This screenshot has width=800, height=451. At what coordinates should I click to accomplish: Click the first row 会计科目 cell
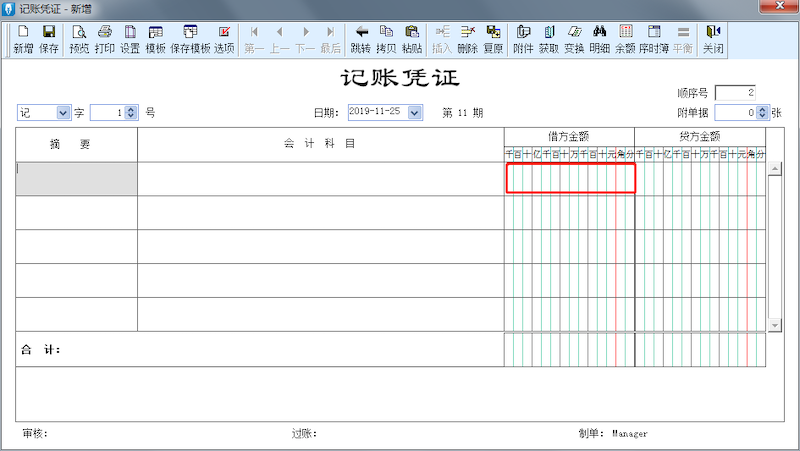click(x=320, y=179)
